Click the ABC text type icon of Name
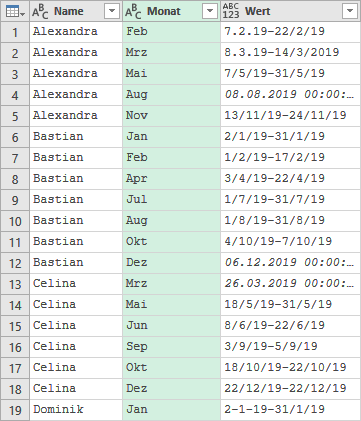Viewport: 361px width, 421px height. pos(40,12)
